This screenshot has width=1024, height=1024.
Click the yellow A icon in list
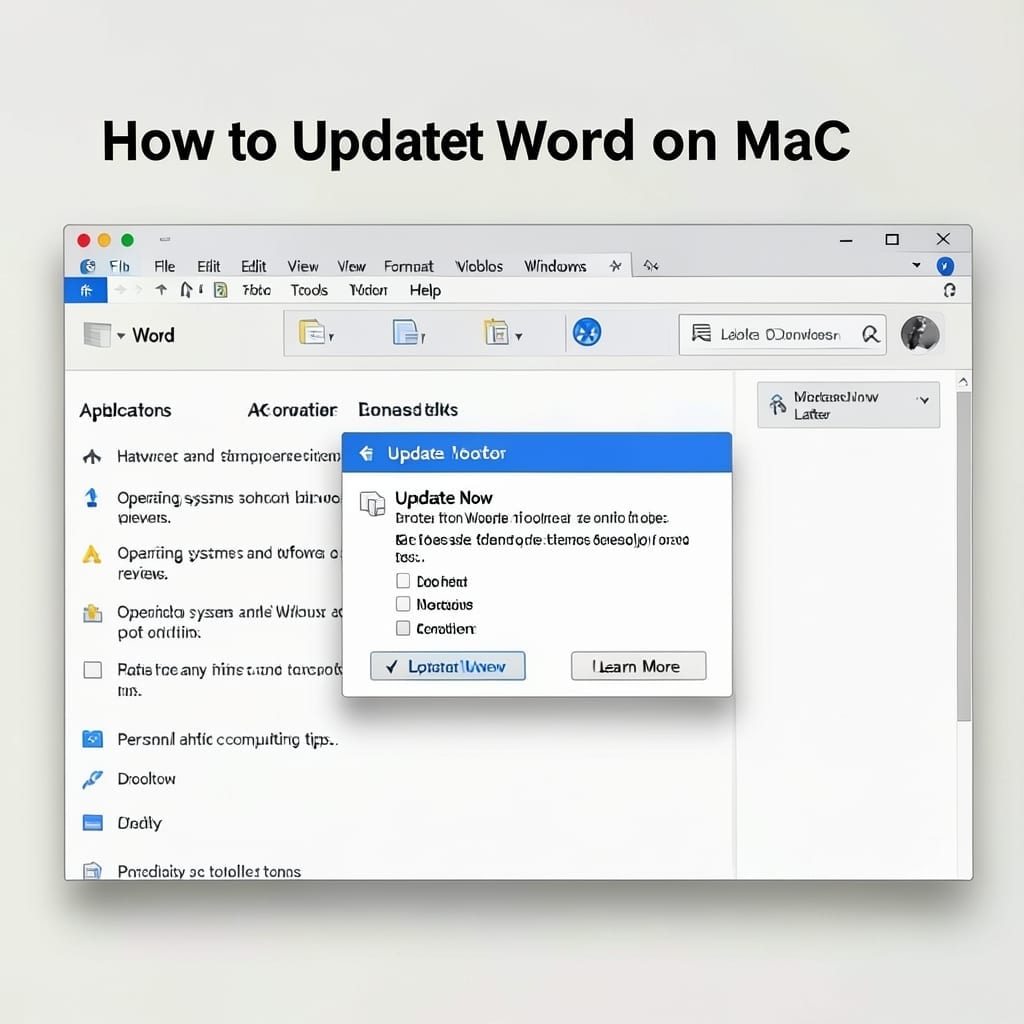tap(91, 554)
